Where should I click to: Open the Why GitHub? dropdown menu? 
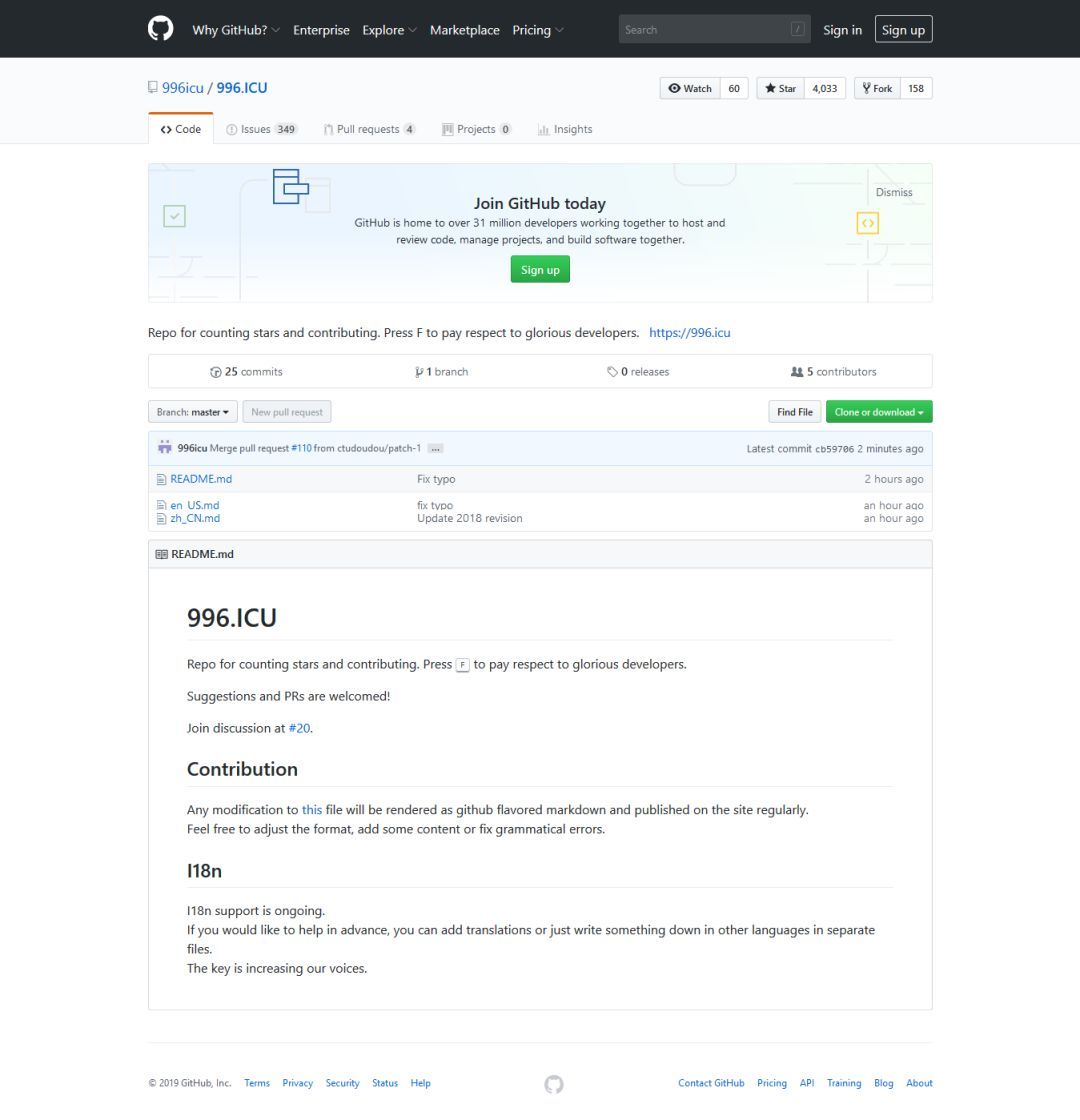pos(236,30)
